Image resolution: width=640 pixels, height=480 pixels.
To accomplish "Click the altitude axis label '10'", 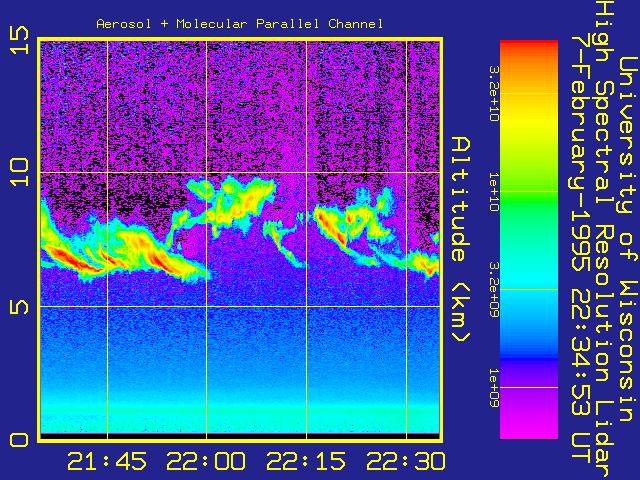I will [20, 172].
